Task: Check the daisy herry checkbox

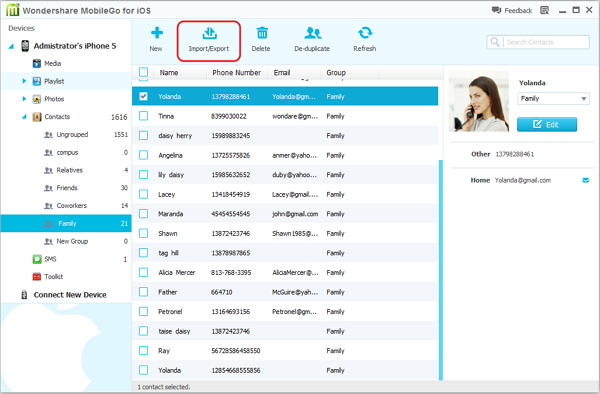Action: point(143,135)
